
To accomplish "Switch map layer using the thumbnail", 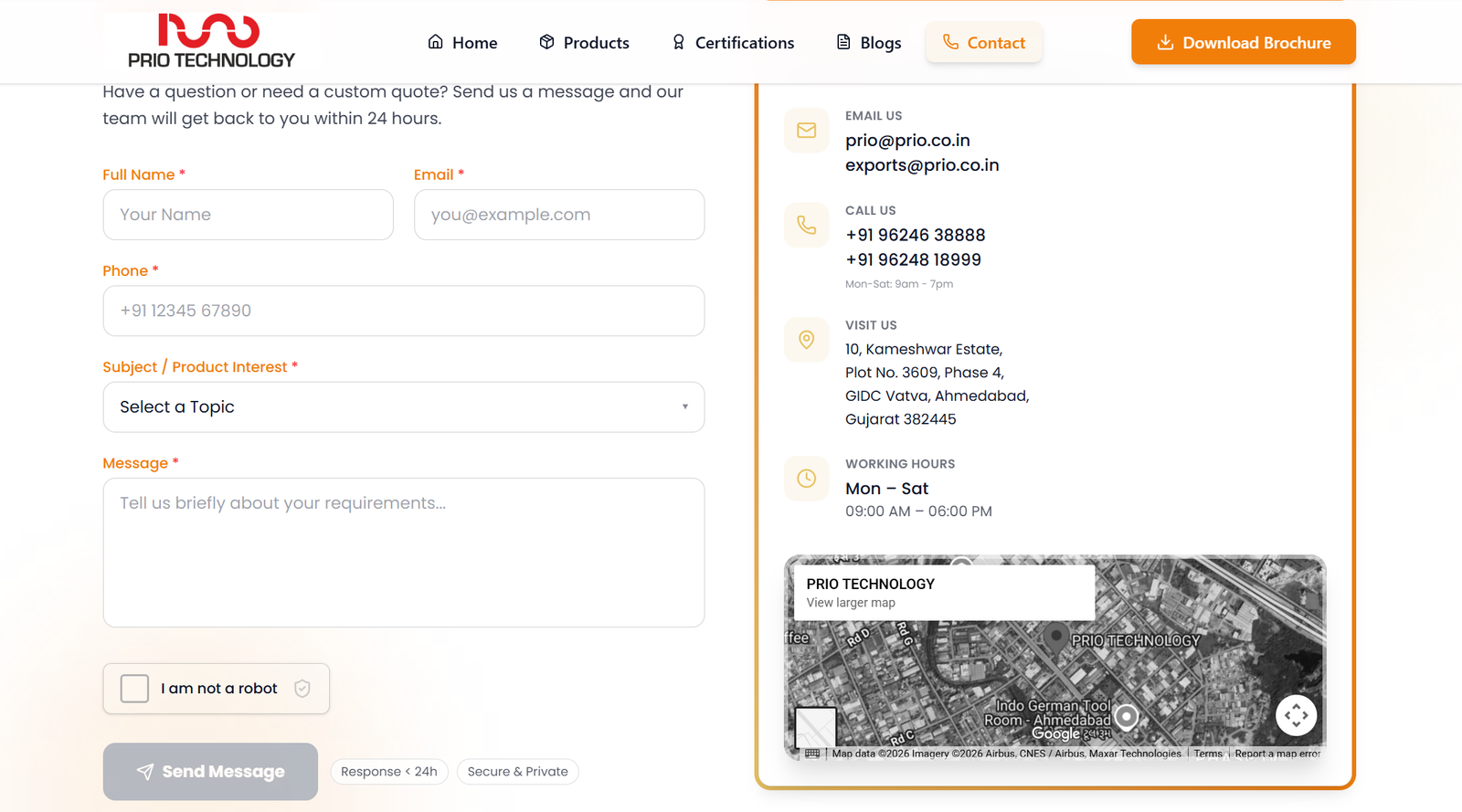I will [815, 726].
